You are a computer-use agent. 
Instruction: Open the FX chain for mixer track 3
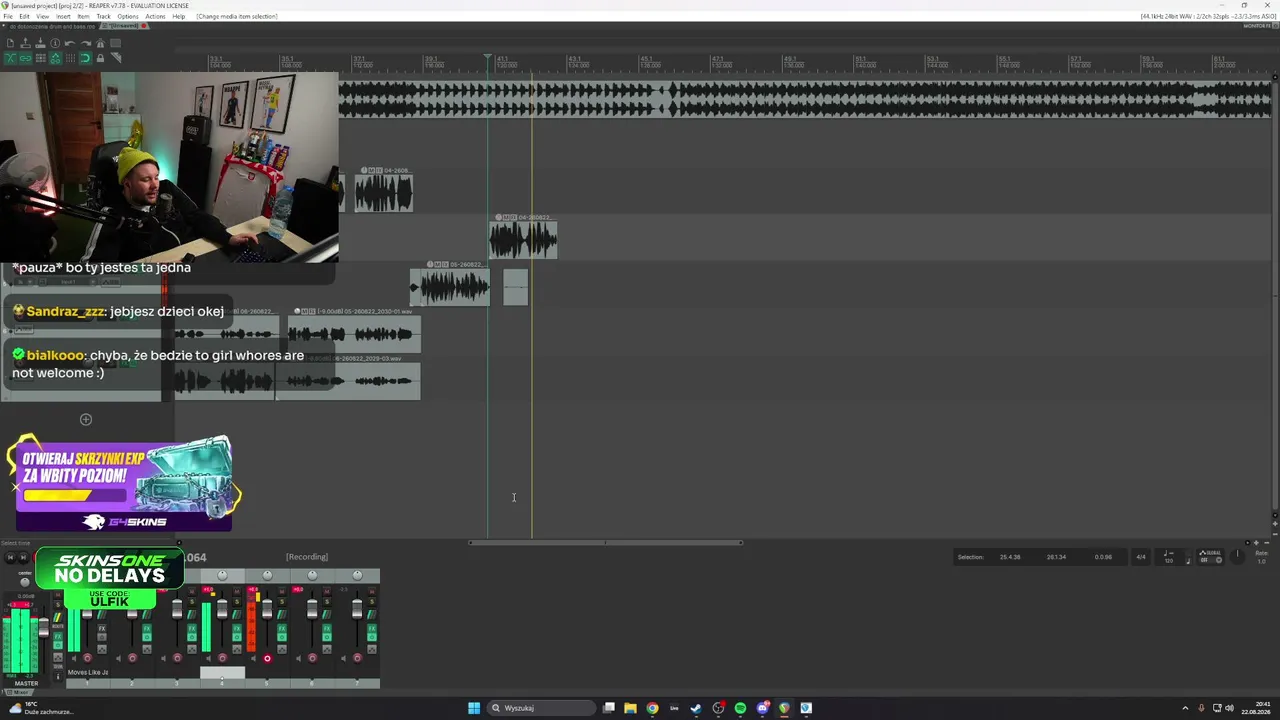(x=192, y=629)
